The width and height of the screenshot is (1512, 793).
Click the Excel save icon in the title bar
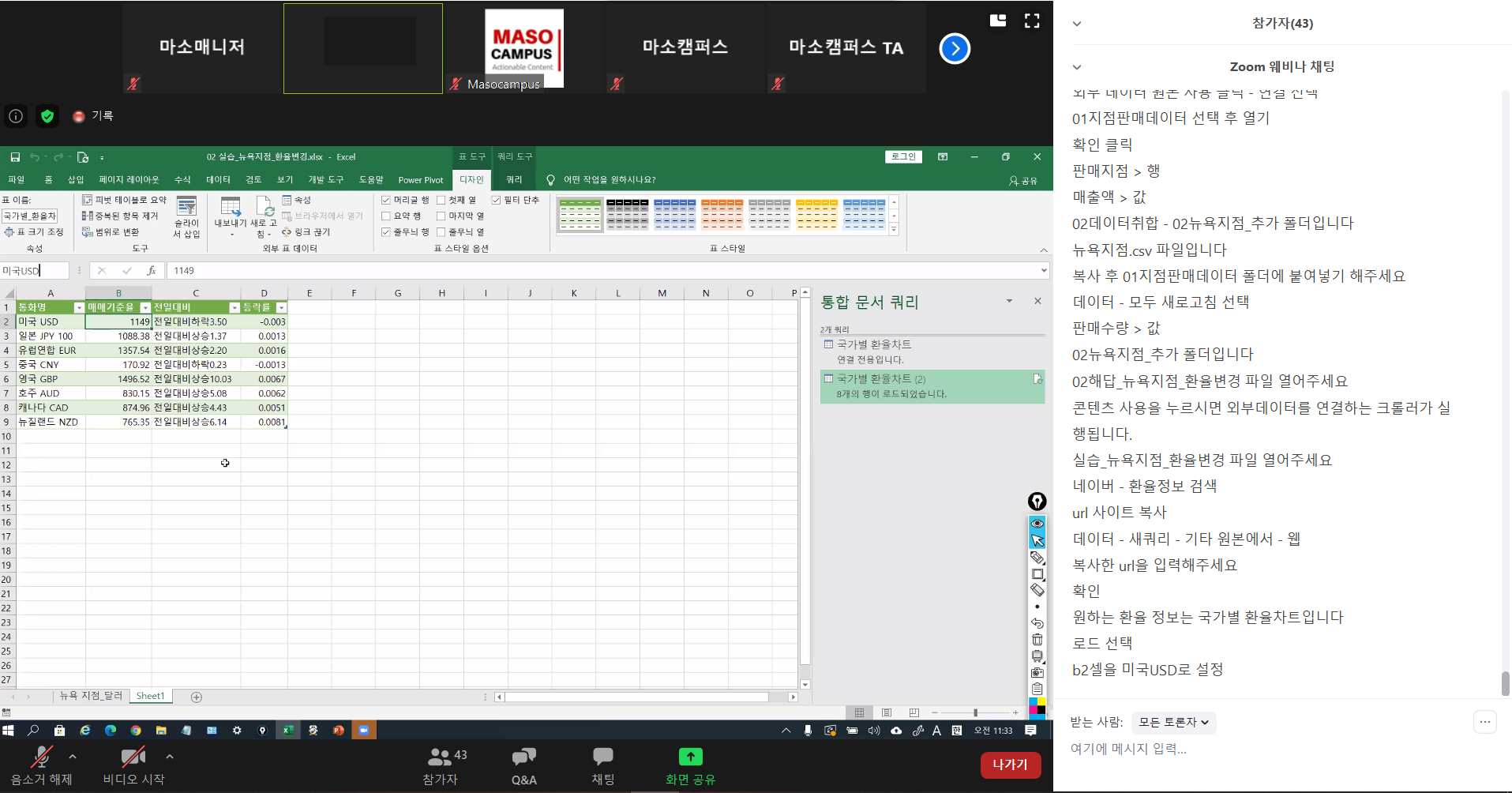(15, 157)
